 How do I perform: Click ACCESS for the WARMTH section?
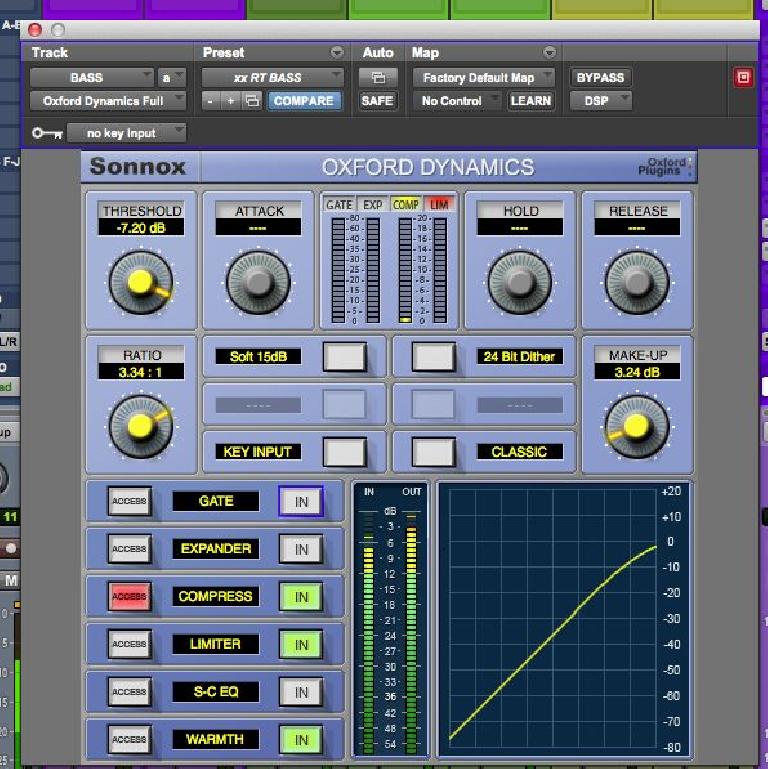pyautogui.click(x=129, y=739)
